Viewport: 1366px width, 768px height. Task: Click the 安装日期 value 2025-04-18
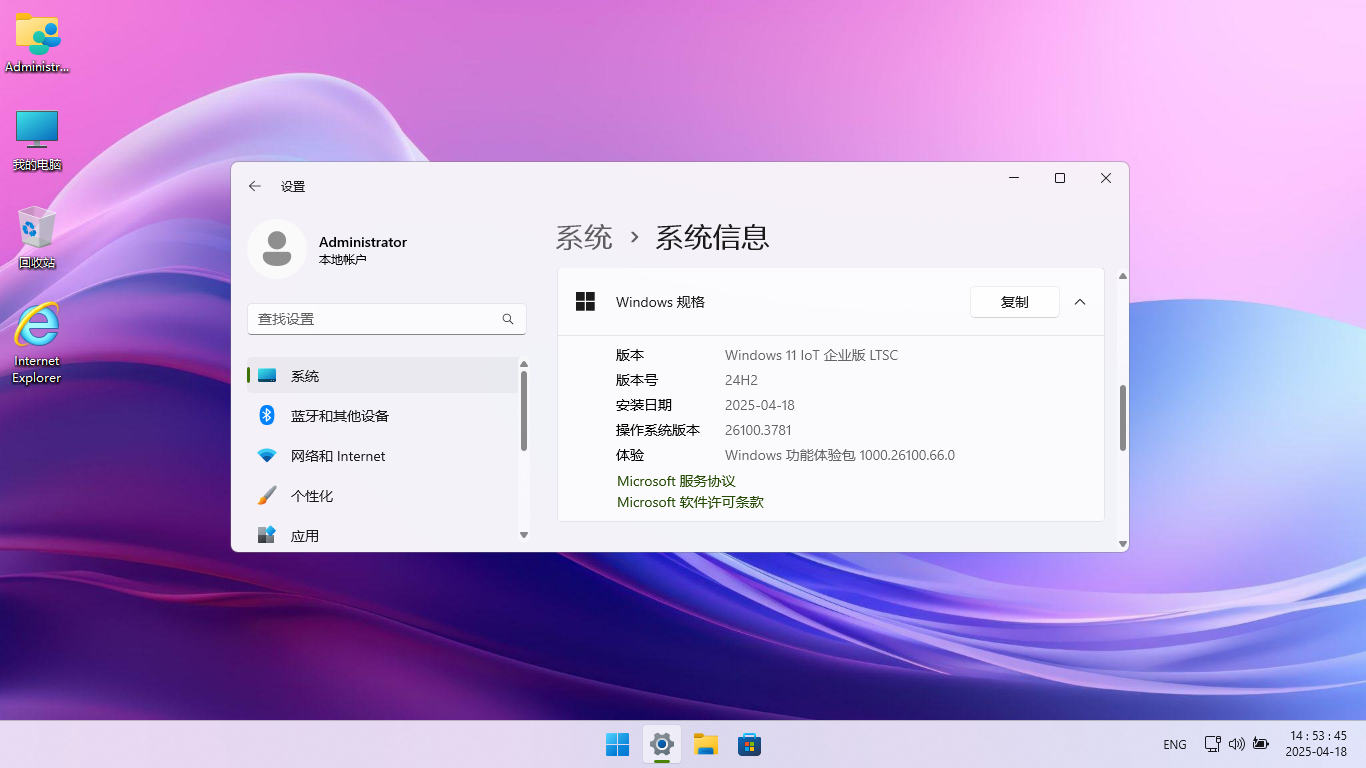click(760, 405)
